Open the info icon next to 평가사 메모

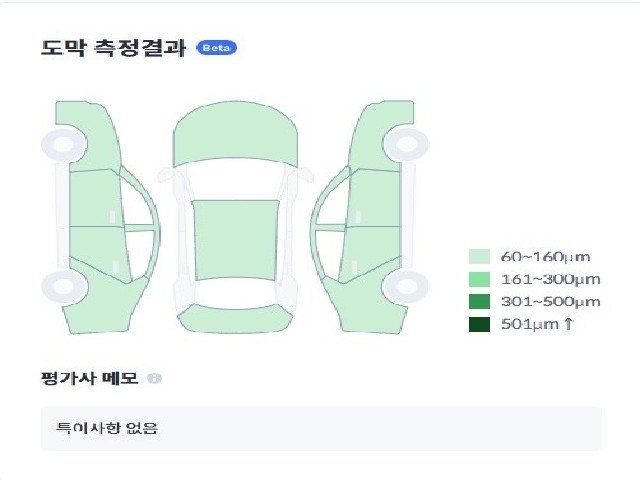click(x=154, y=378)
